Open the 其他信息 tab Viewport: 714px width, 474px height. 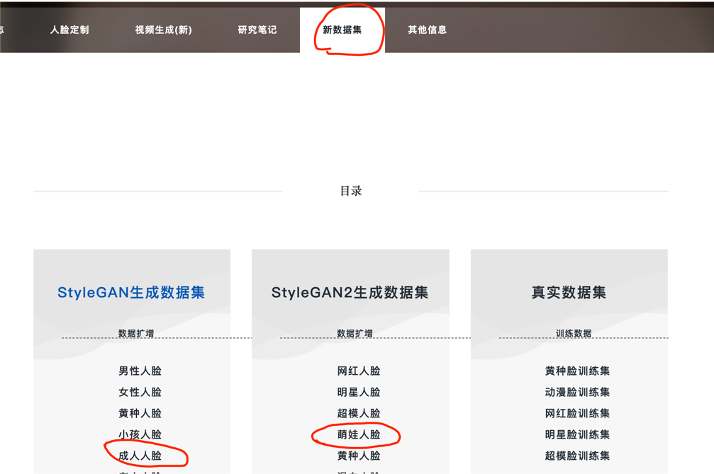tap(427, 30)
